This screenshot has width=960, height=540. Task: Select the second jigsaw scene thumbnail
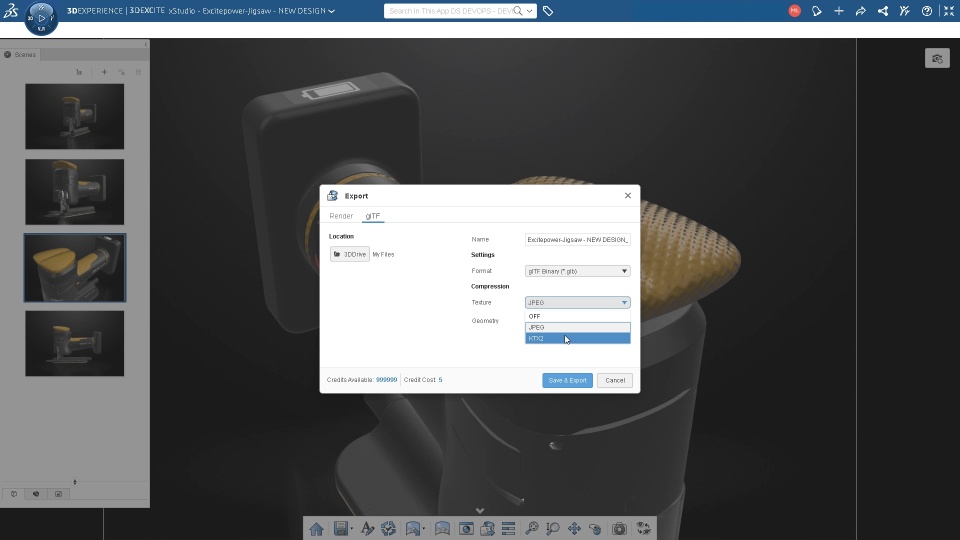[x=75, y=192]
